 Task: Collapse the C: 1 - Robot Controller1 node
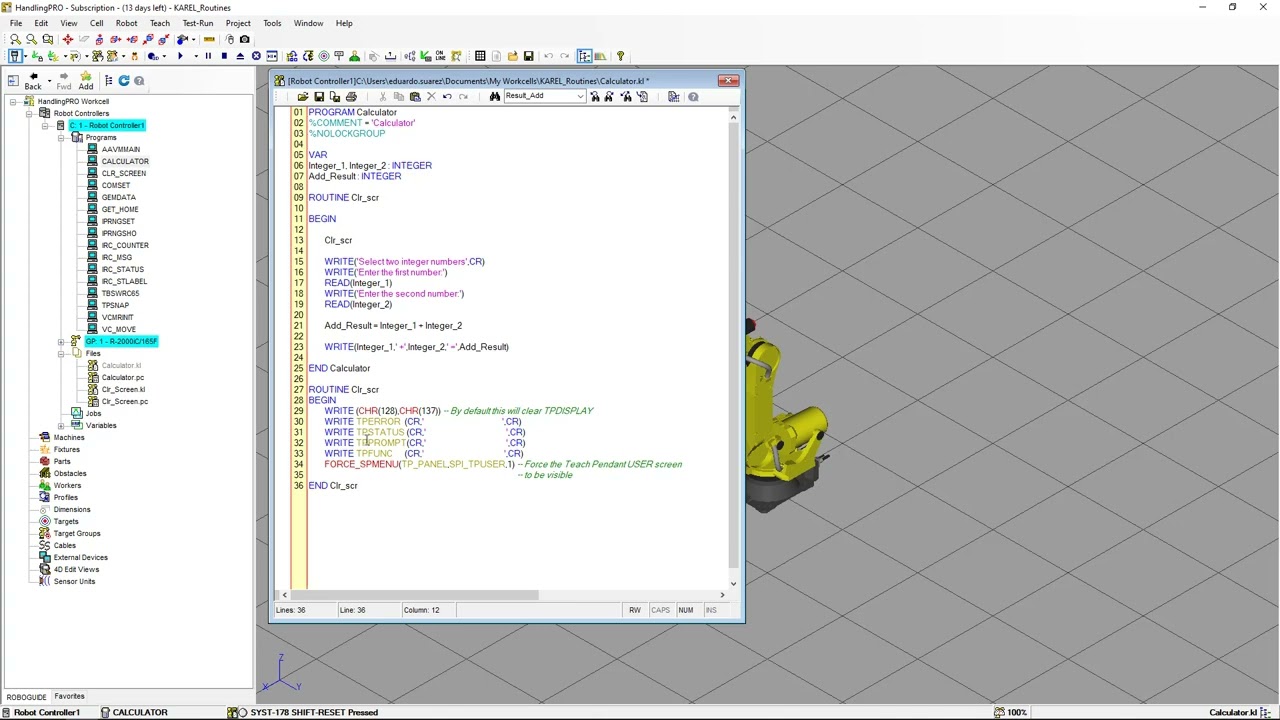pos(45,125)
